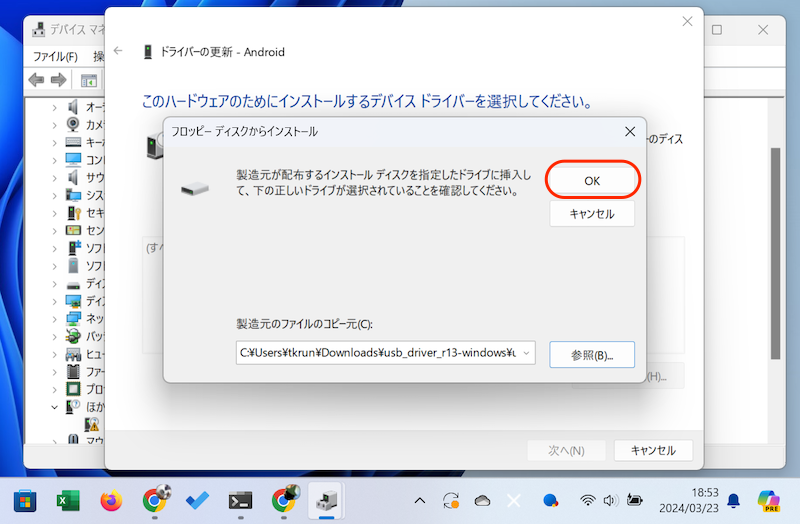Expand the audio (オー) device category
The image size is (800, 524).
(x=55, y=107)
